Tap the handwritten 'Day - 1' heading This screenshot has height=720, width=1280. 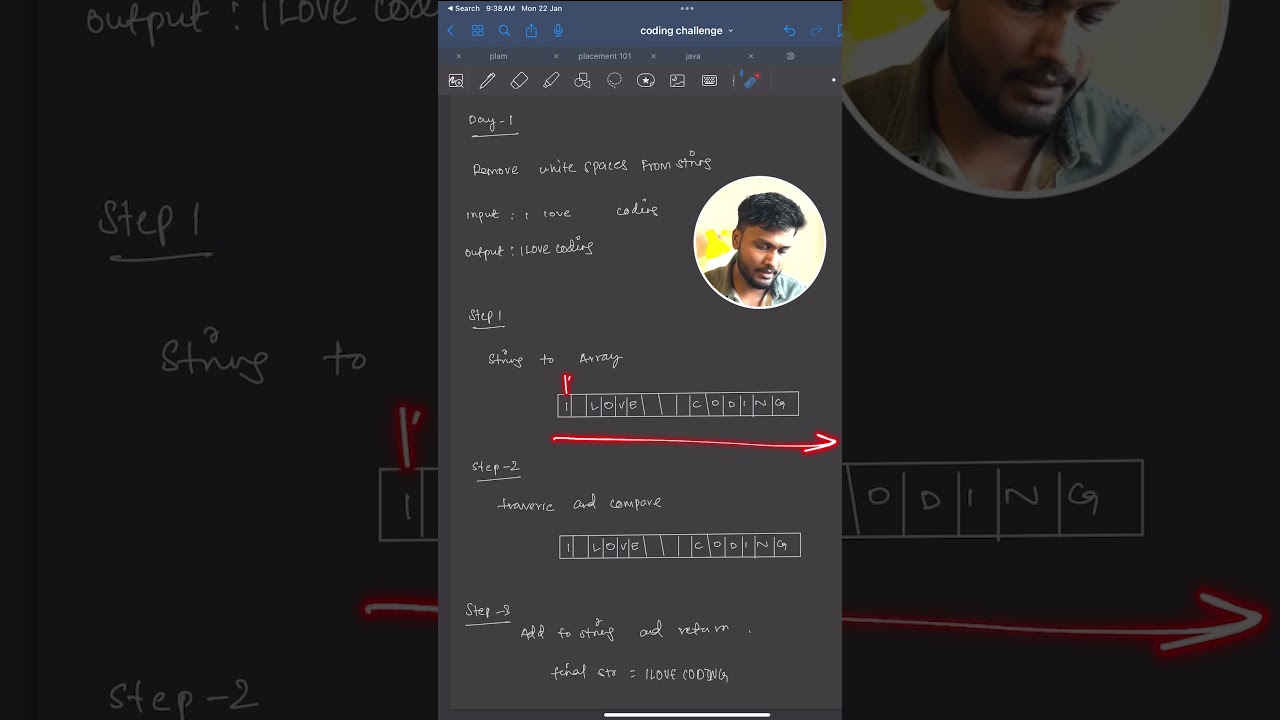pos(491,122)
